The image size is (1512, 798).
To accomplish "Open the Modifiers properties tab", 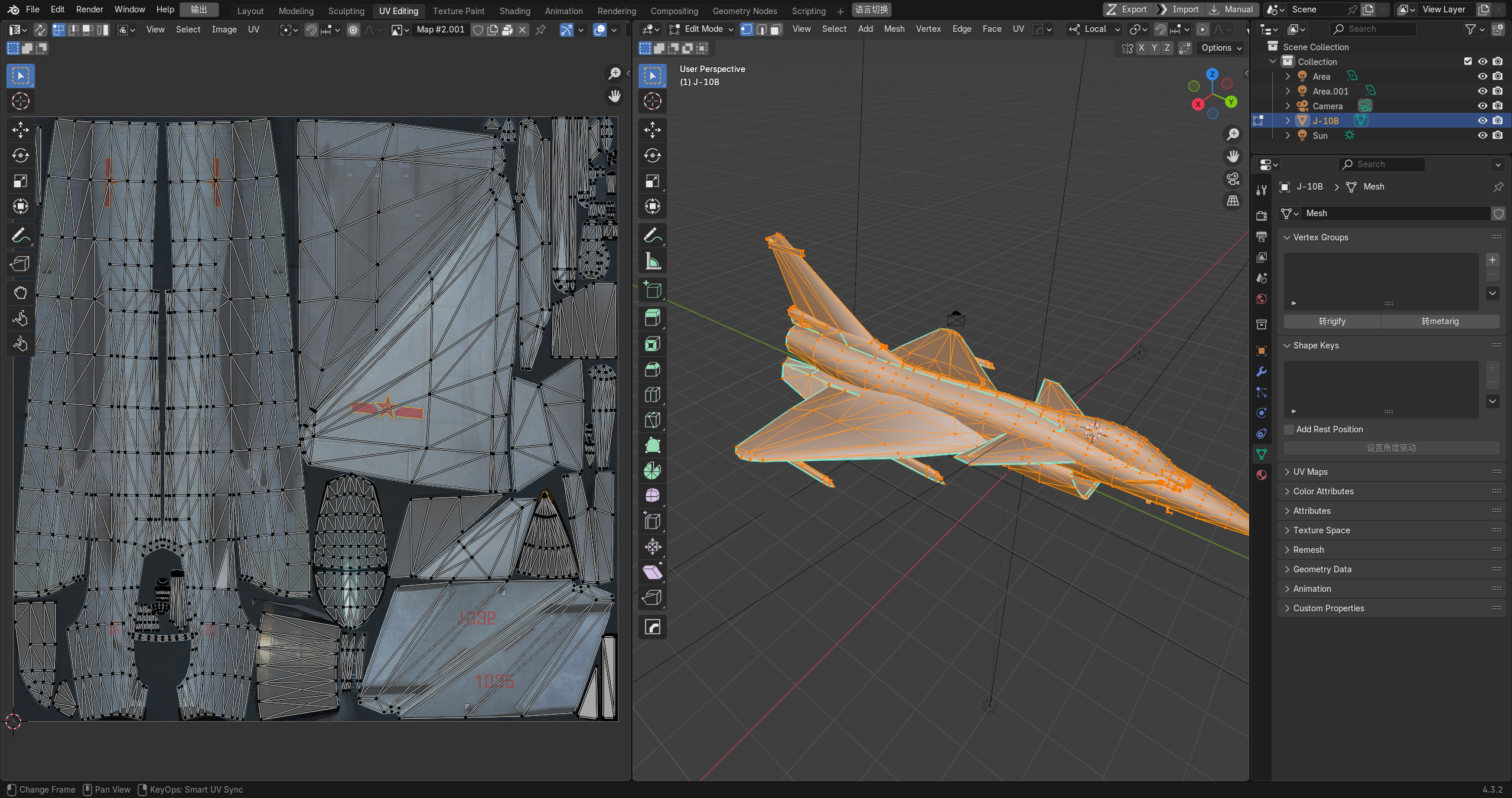I will pos(1262,372).
